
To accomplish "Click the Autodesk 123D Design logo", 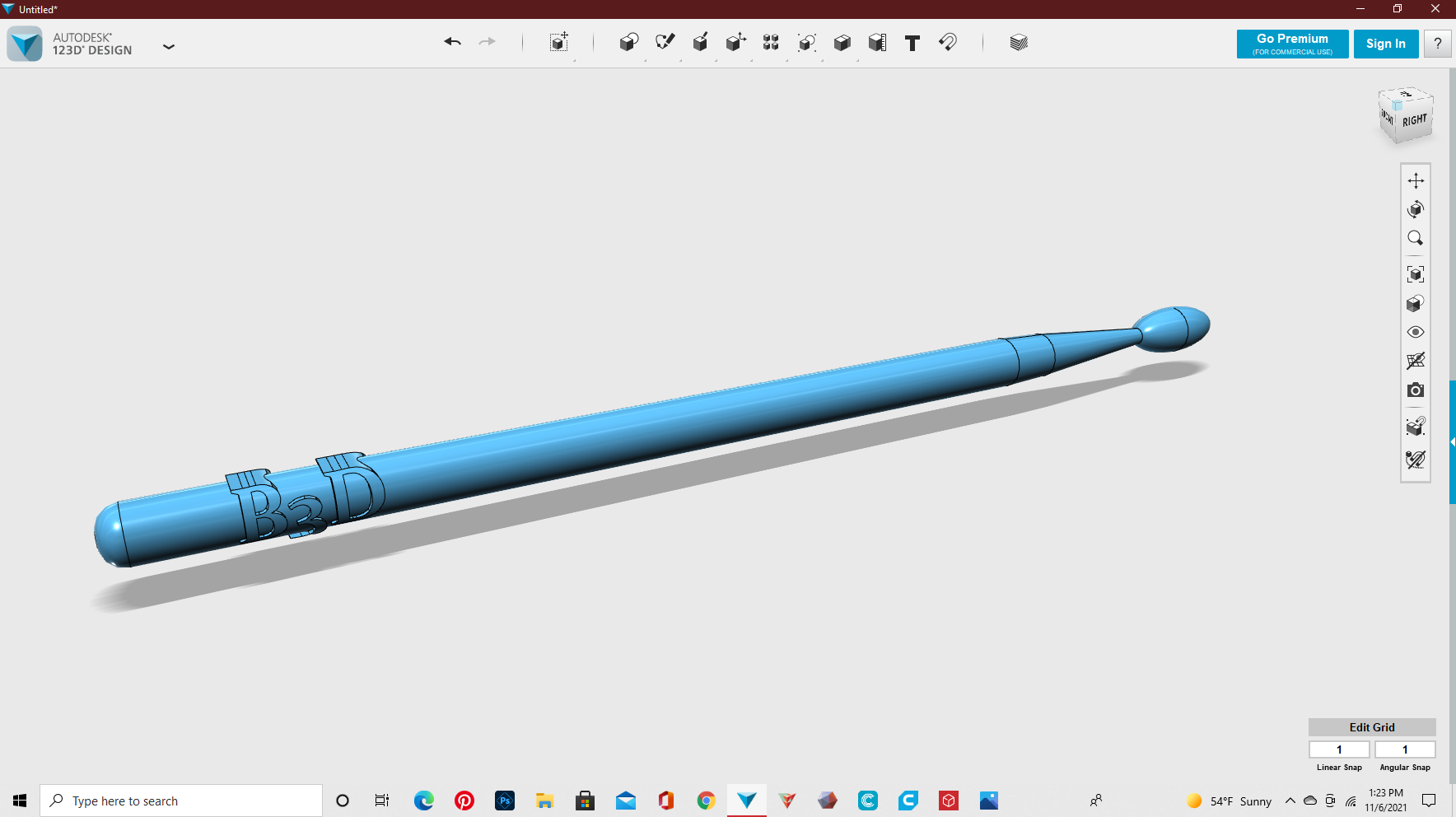I will pos(25,44).
